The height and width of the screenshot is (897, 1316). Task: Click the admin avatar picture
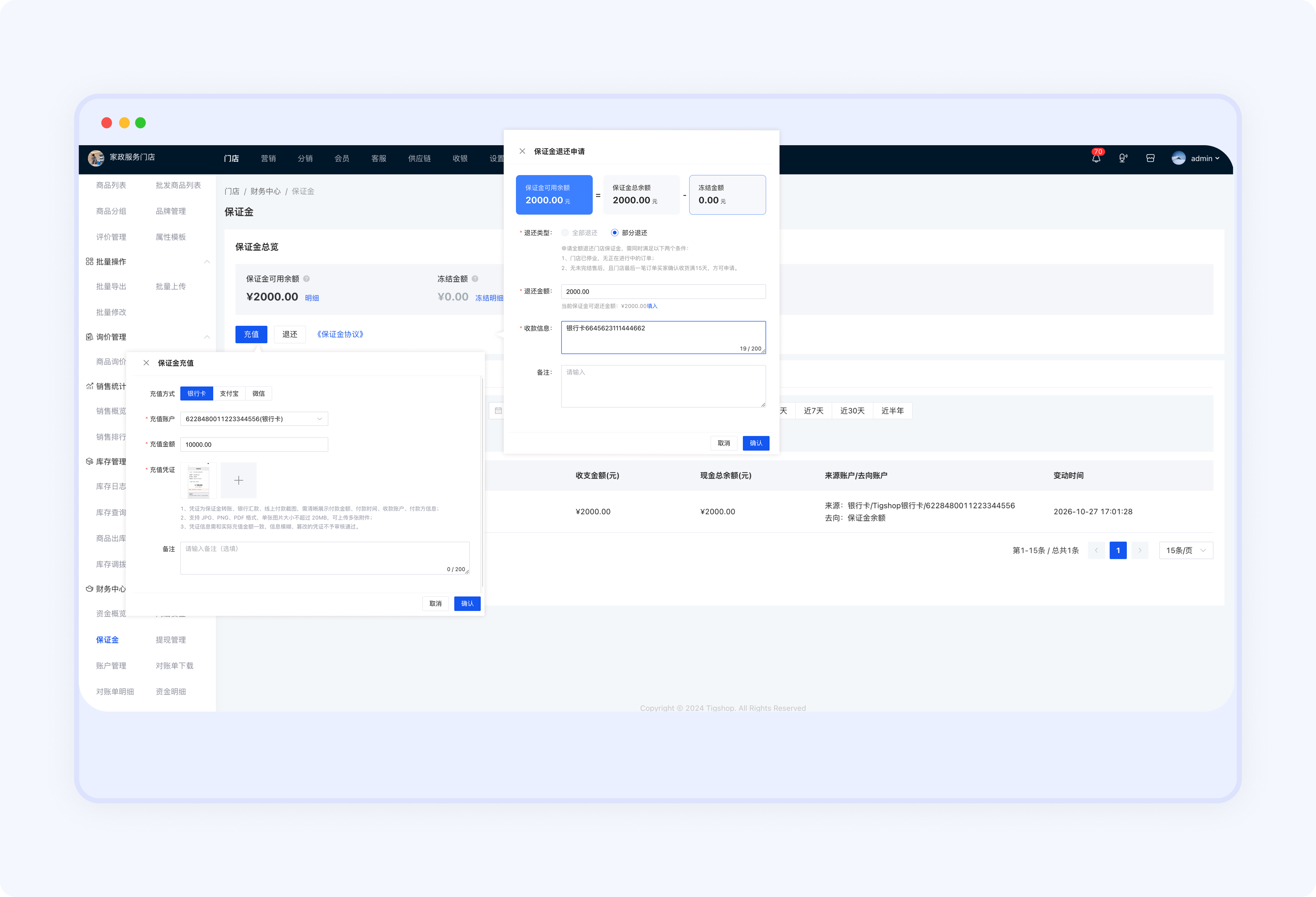tap(1178, 159)
